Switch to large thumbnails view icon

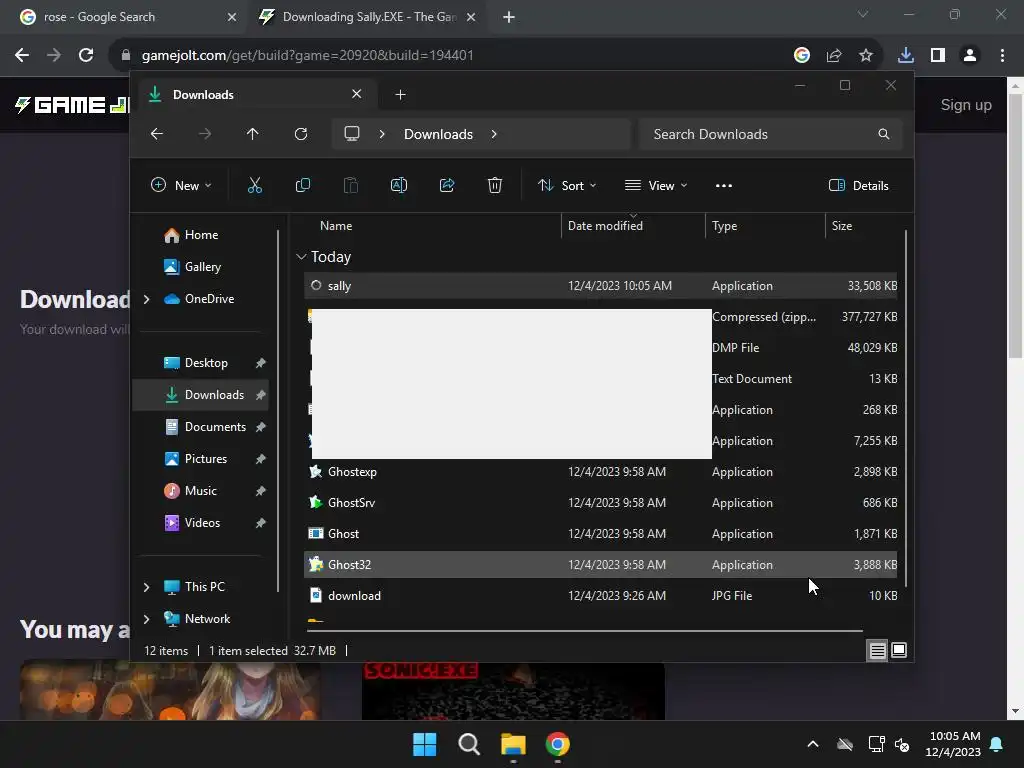coord(899,650)
